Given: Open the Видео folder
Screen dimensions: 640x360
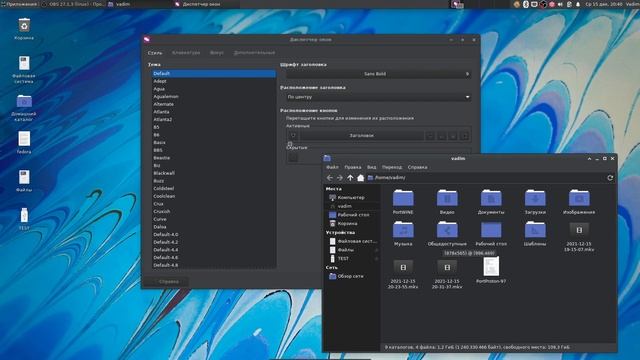Looking at the screenshot, I should click(447, 202).
